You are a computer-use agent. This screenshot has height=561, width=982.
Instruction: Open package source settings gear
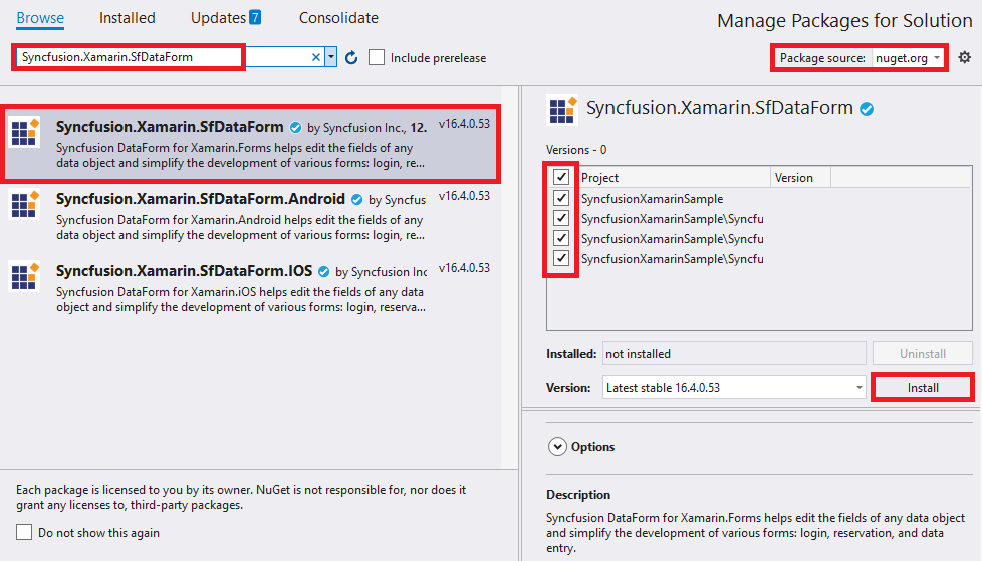click(x=964, y=57)
